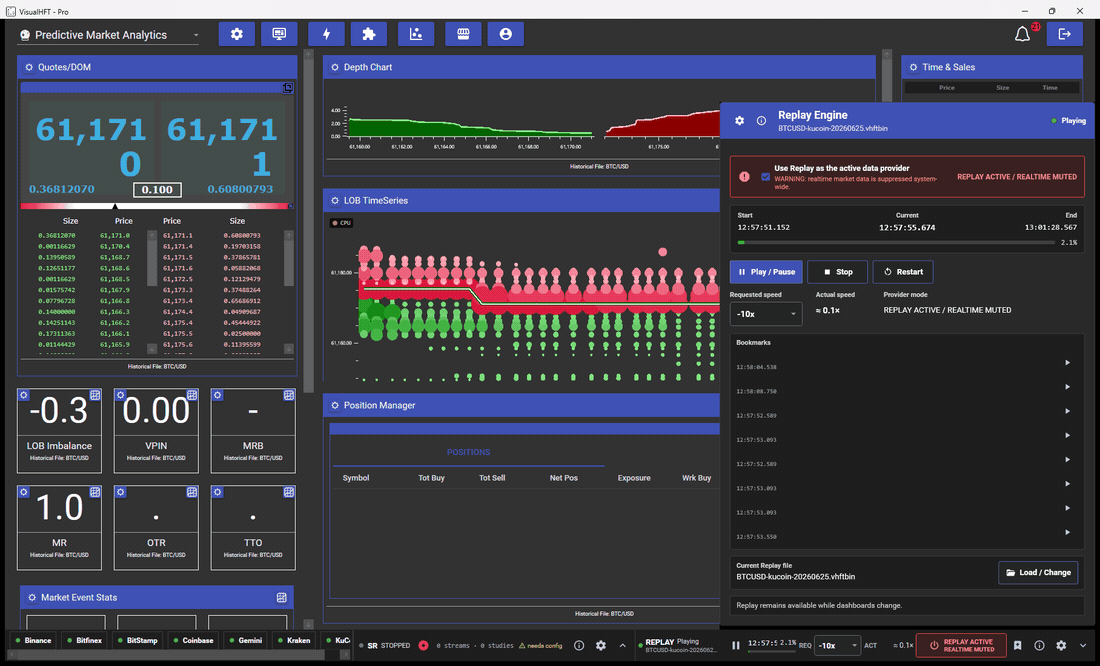Screen dimensions: 1100x666
Task: Click the logout icon at the top right
Action: click(x=1064, y=34)
